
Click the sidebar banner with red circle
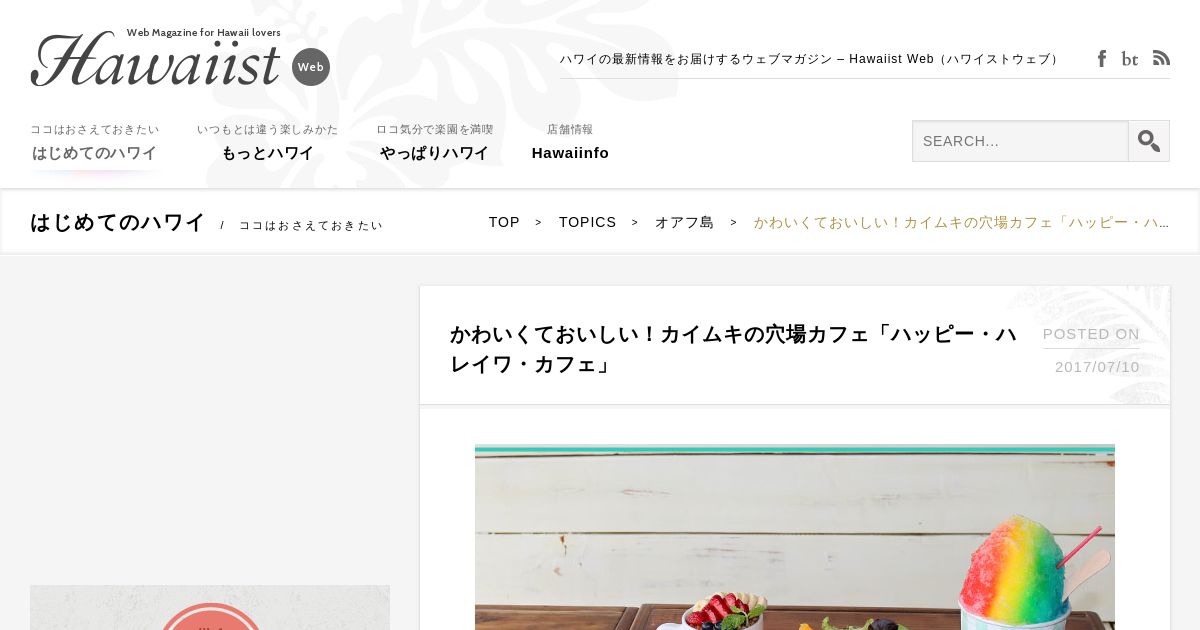coord(210,607)
